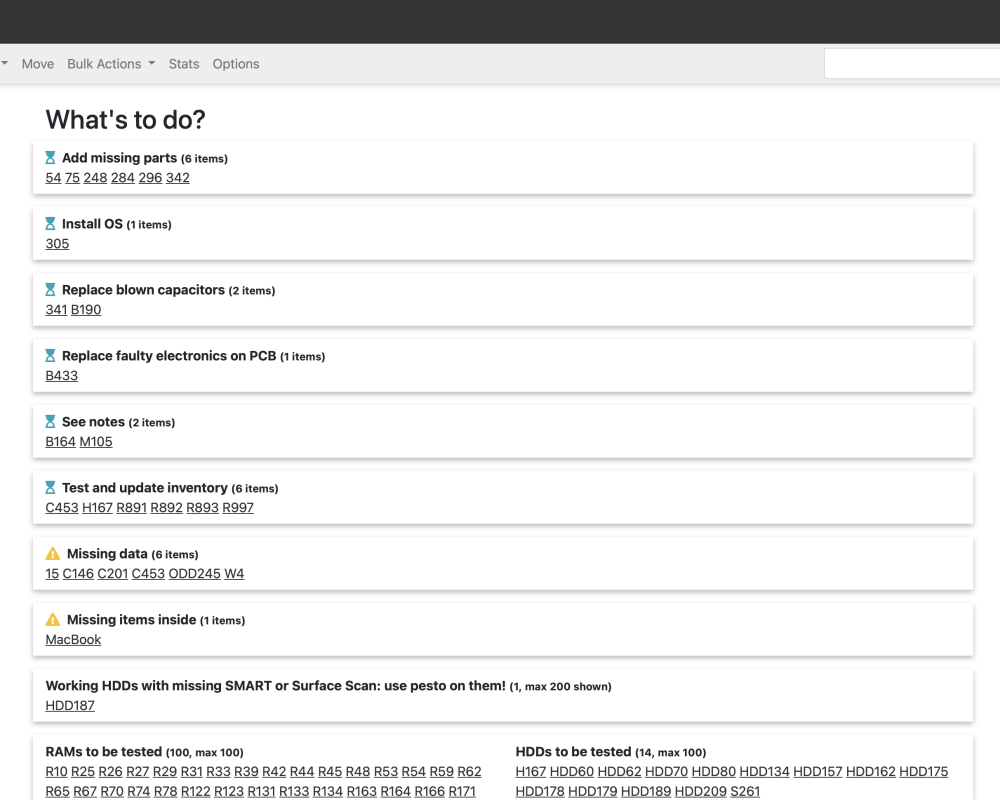Click hourglass icon beside Replace faulty electronics
Screen dimensions: 1000x800
pos(50,355)
